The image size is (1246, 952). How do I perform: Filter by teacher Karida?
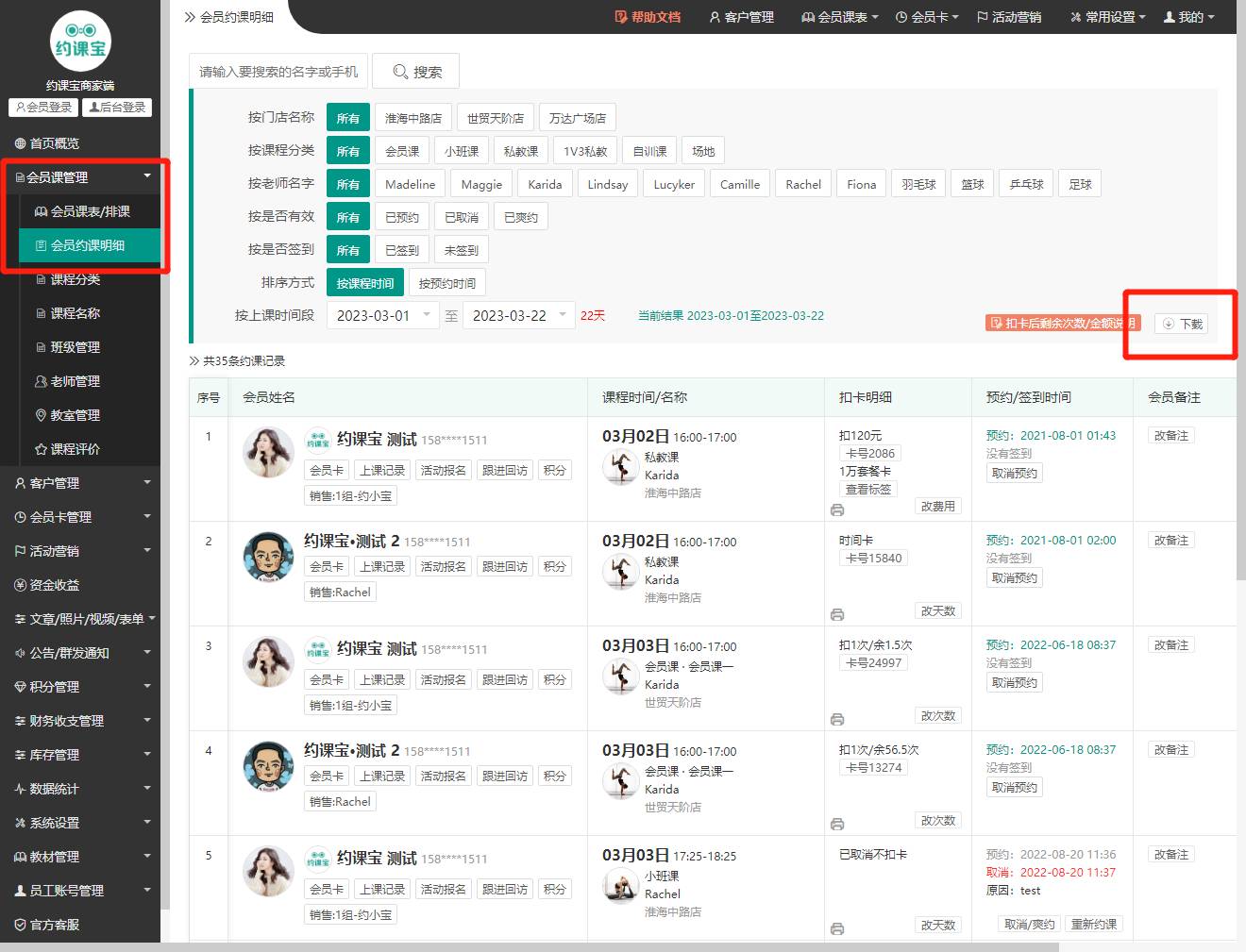pos(545,184)
